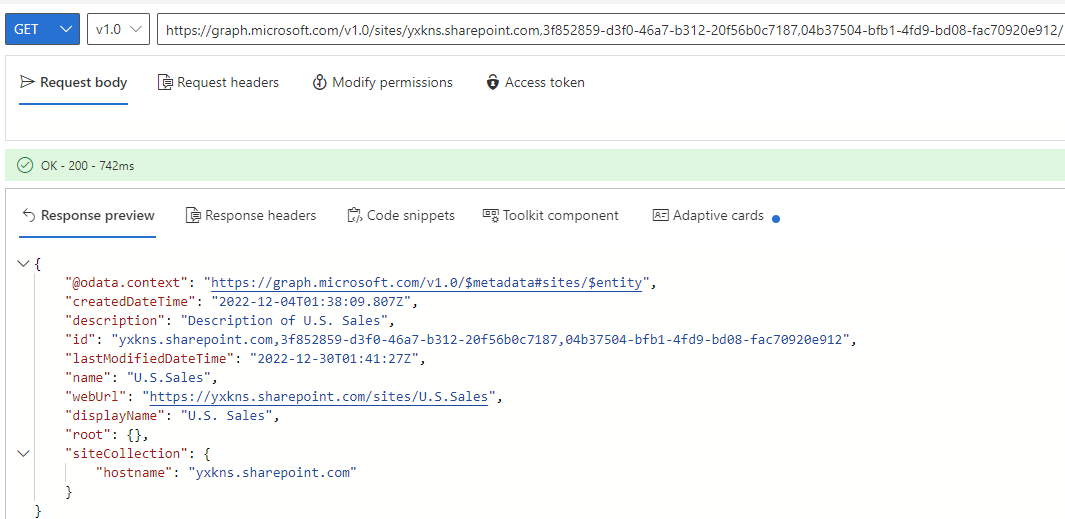Open the Response headers tab
The width and height of the screenshot is (1065, 519).
coord(251,216)
